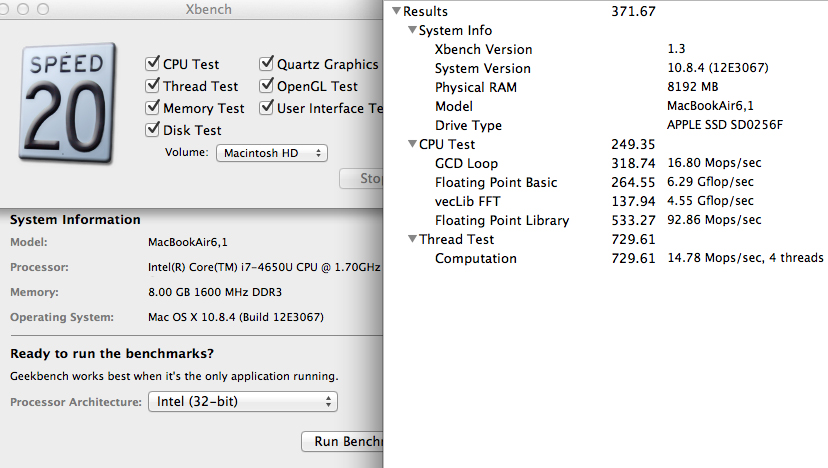Select the Computation row under Thread Test
This screenshot has height=468, width=828.
point(606,258)
